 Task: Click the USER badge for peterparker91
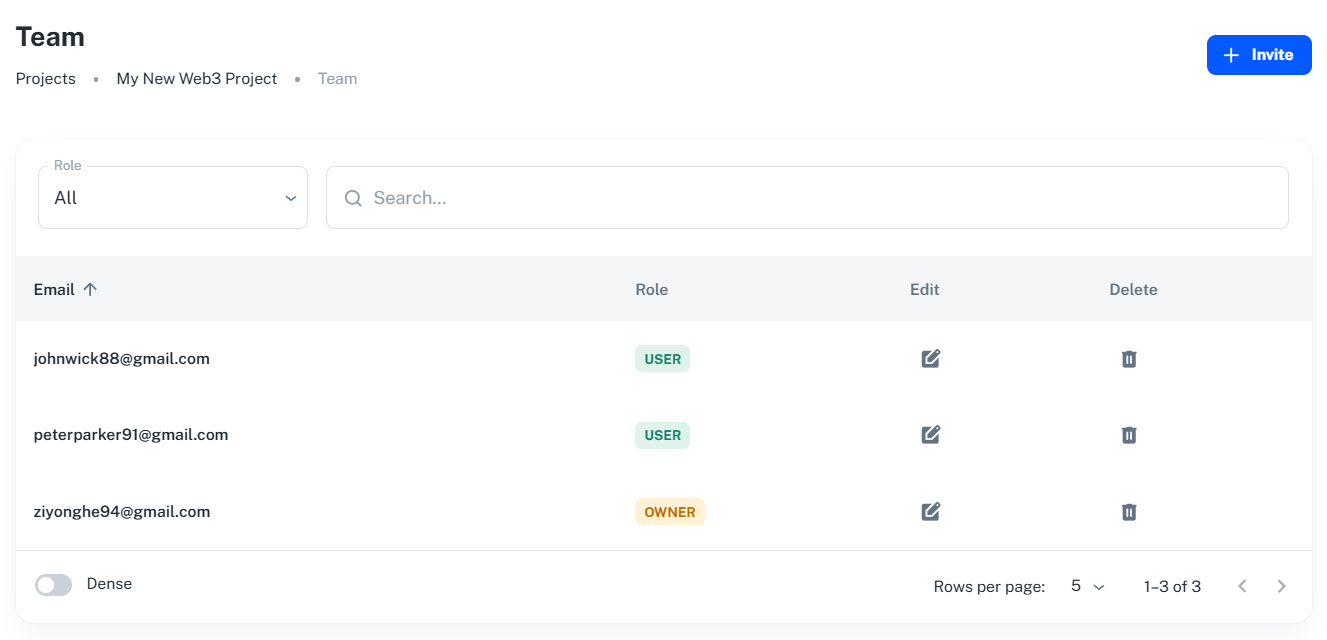[x=662, y=435]
